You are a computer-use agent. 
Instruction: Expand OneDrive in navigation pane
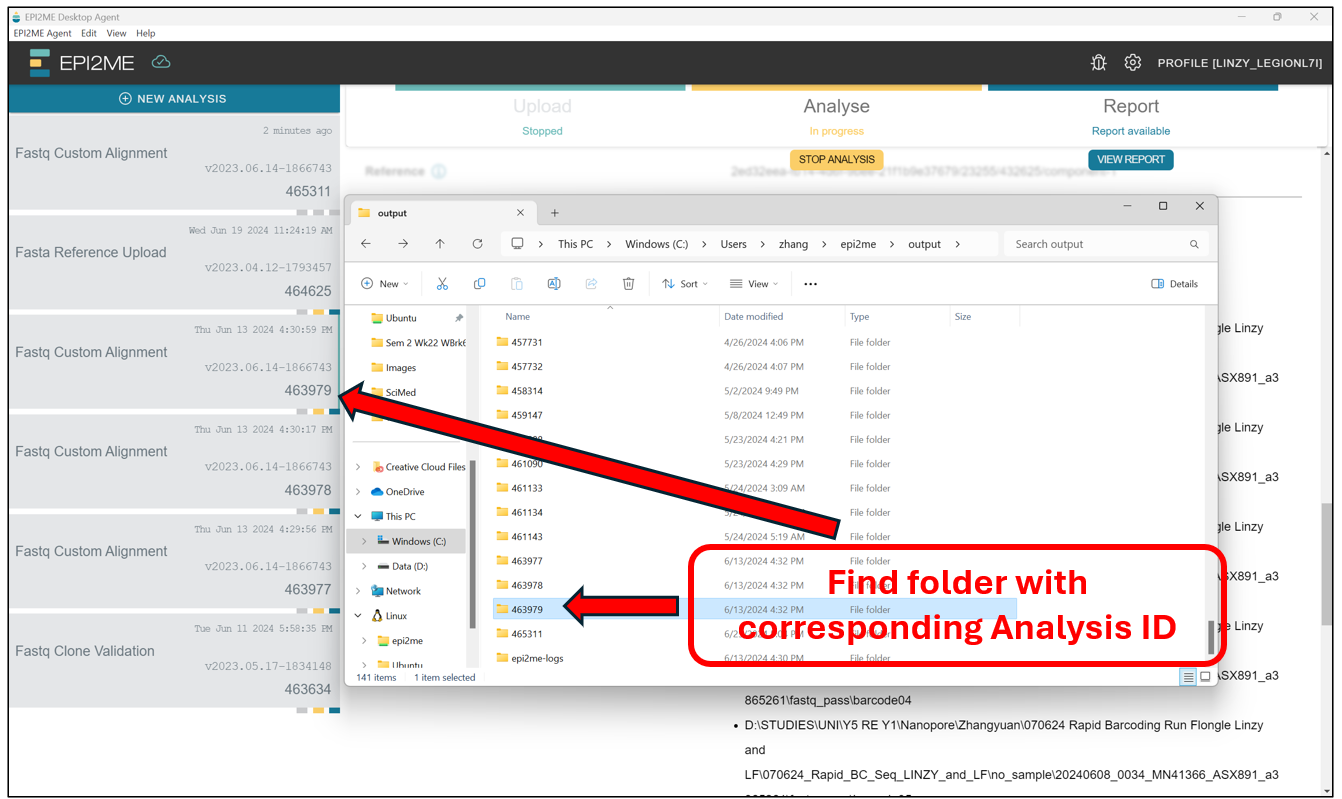coord(358,492)
